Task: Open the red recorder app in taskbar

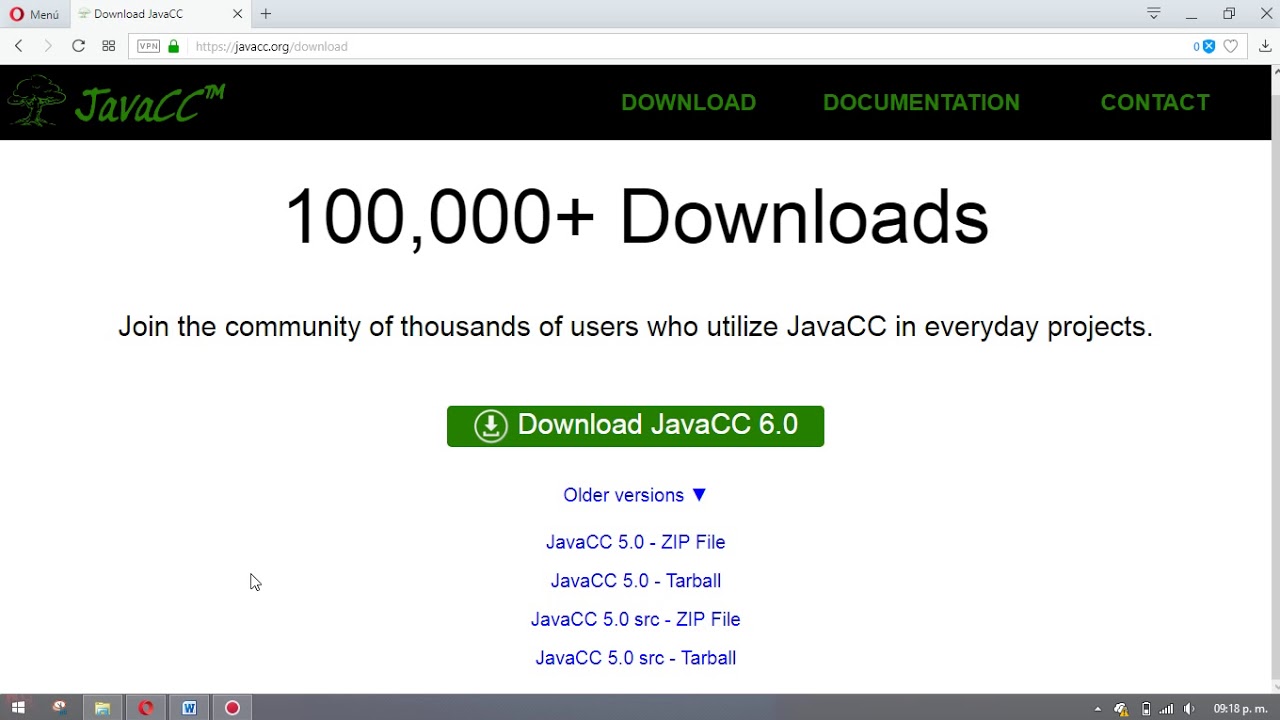Action: tap(232, 708)
